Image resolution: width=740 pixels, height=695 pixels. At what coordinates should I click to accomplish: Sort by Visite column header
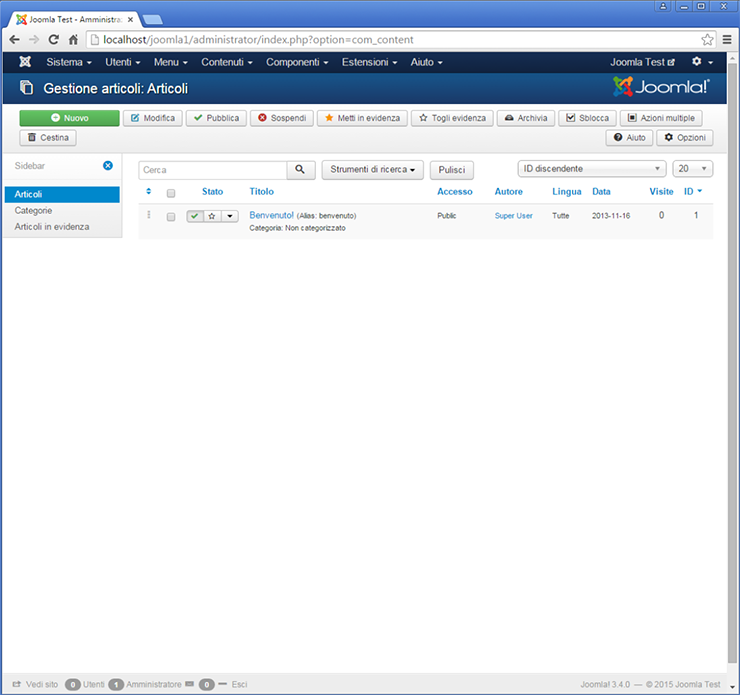click(661, 192)
